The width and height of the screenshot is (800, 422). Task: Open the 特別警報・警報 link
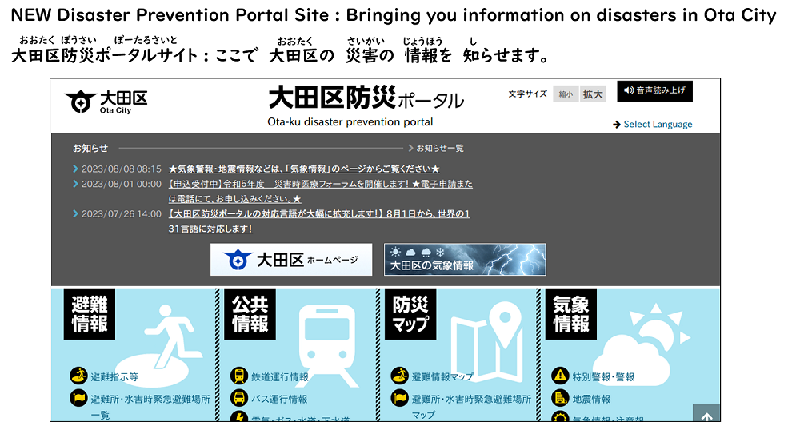click(x=603, y=377)
